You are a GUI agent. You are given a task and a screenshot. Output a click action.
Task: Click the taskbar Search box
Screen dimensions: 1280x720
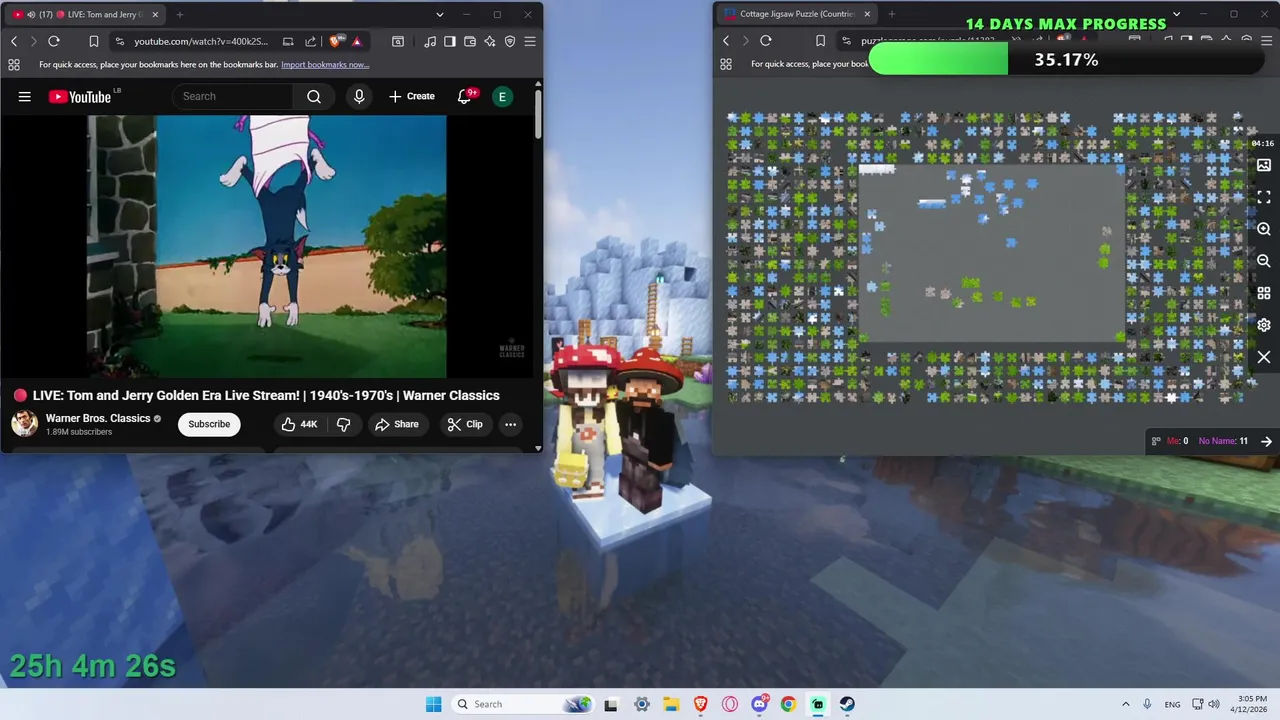[521, 704]
